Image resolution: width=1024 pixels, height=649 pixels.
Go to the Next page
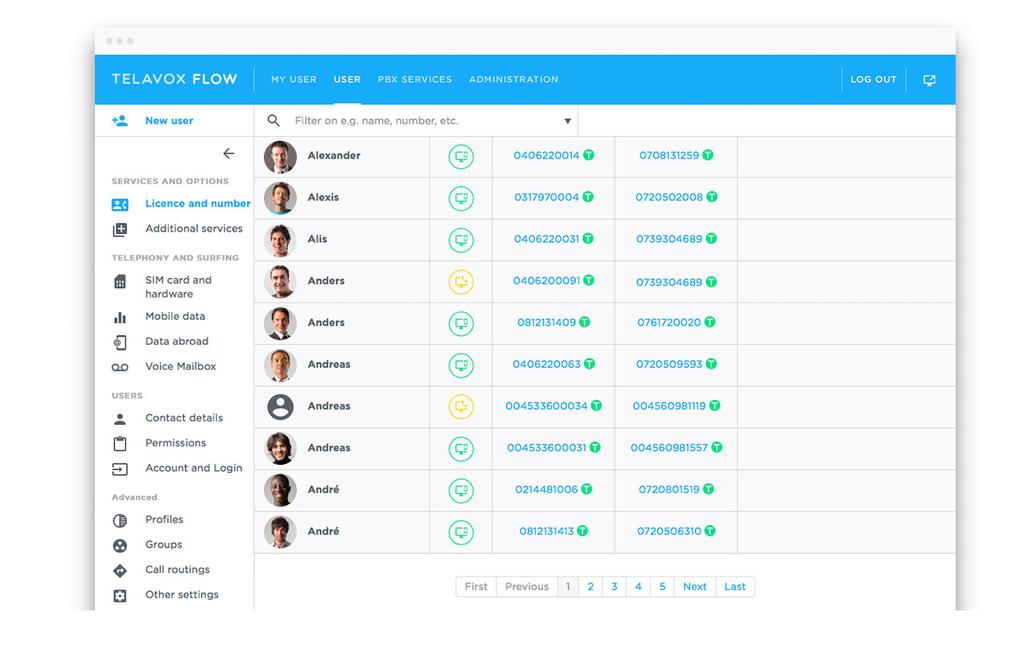[695, 586]
